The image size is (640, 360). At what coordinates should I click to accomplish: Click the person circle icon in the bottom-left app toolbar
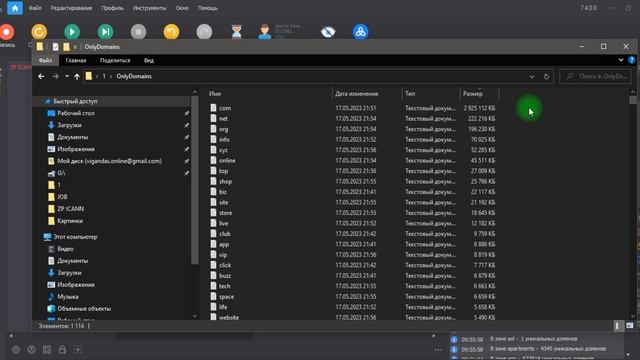(31, 349)
